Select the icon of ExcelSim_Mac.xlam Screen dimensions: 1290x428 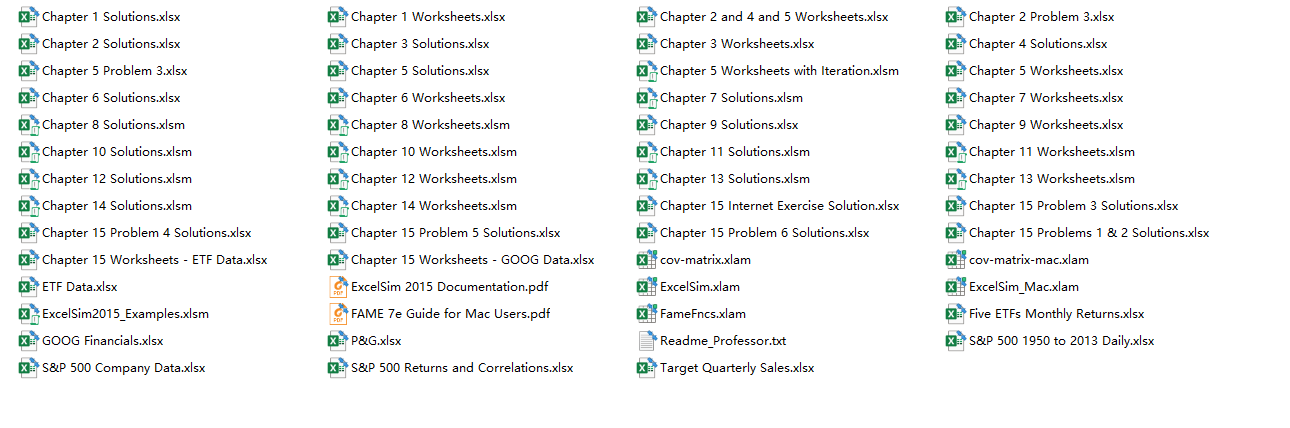pyautogui.click(x=955, y=287)
